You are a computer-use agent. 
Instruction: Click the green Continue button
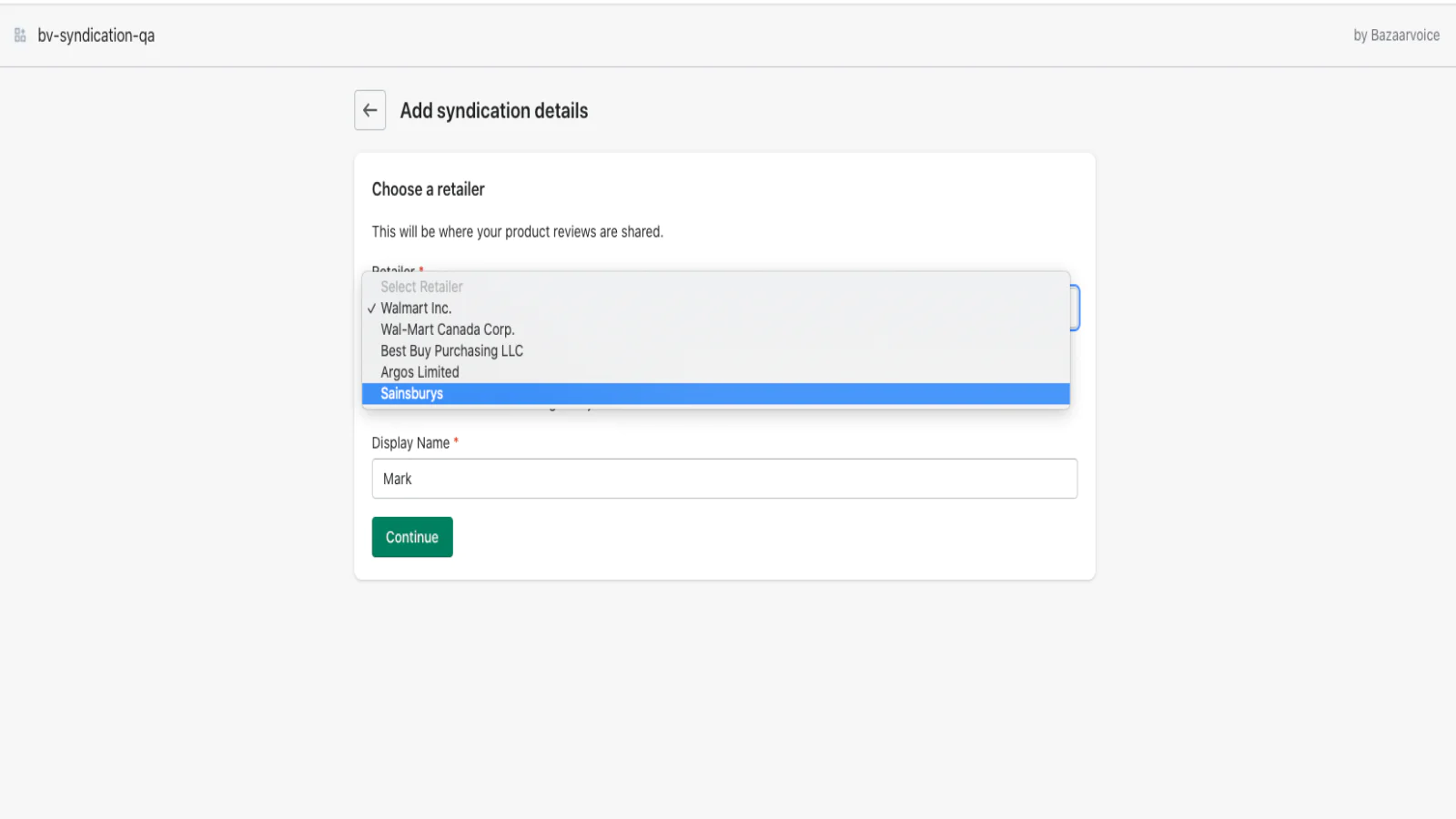412,537
